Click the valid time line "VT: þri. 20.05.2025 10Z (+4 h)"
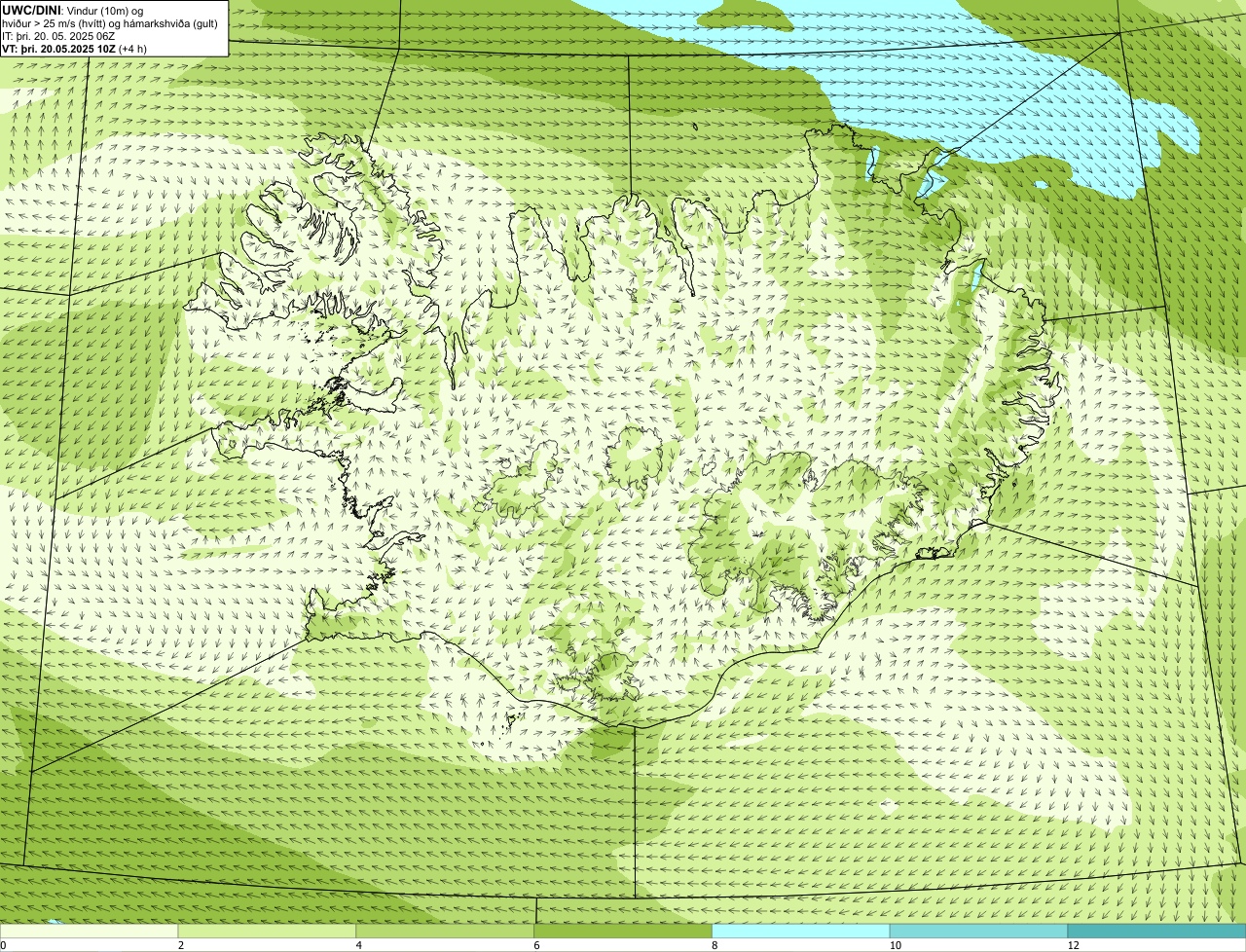This screenshot has height=952, width=1246. [75, 49]
